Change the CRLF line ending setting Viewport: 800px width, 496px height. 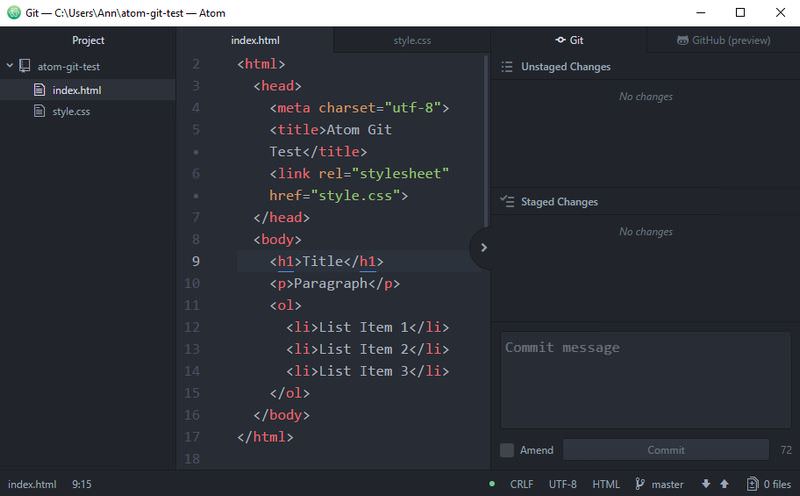pyautogui.click(x=521, y=484)
